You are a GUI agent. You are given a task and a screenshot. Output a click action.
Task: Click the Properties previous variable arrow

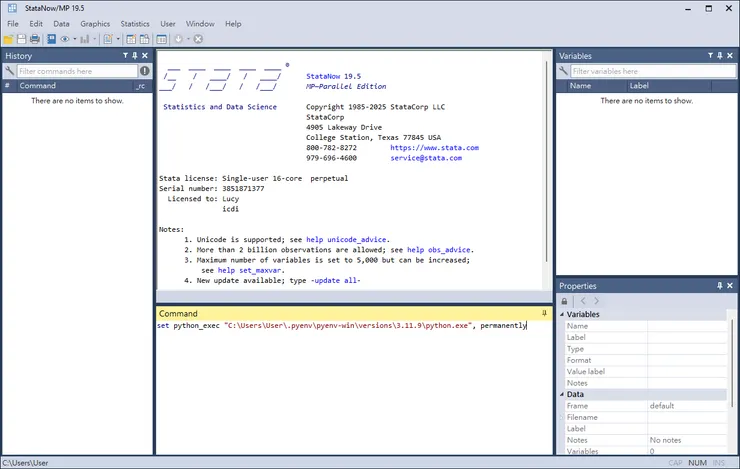pyautogui.click(x=583, y=301)
